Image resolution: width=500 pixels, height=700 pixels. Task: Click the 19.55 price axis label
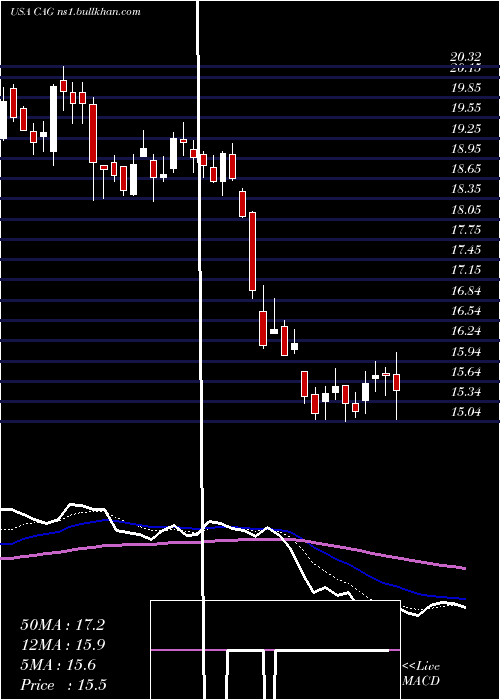coord(466,108)
